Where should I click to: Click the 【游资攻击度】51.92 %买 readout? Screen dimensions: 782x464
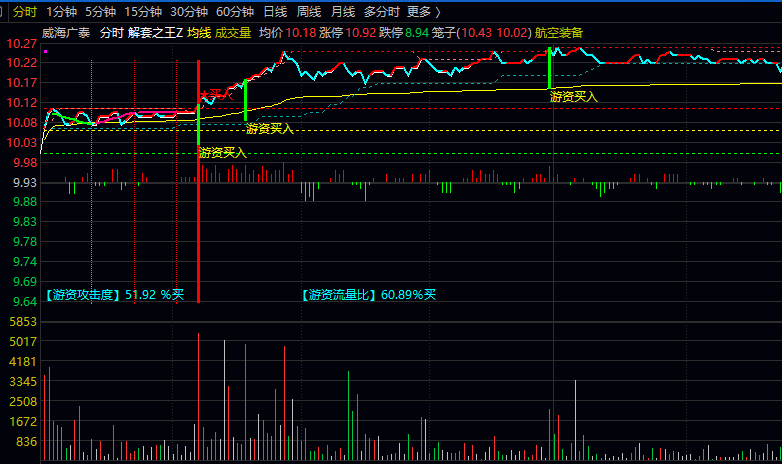point(114,295)
